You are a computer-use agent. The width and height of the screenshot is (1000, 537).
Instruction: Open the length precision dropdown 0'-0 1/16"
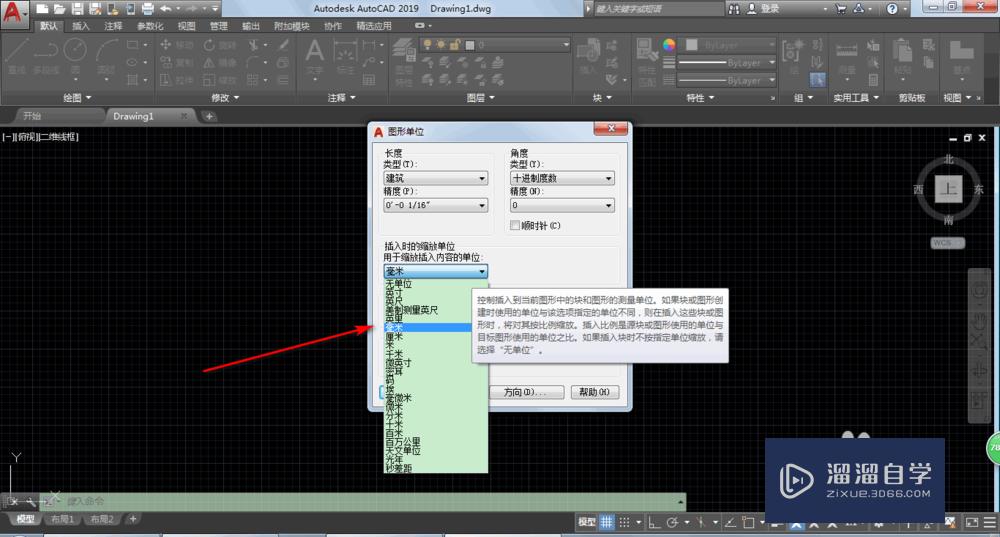pyautogui.click(x=436, y=205)
